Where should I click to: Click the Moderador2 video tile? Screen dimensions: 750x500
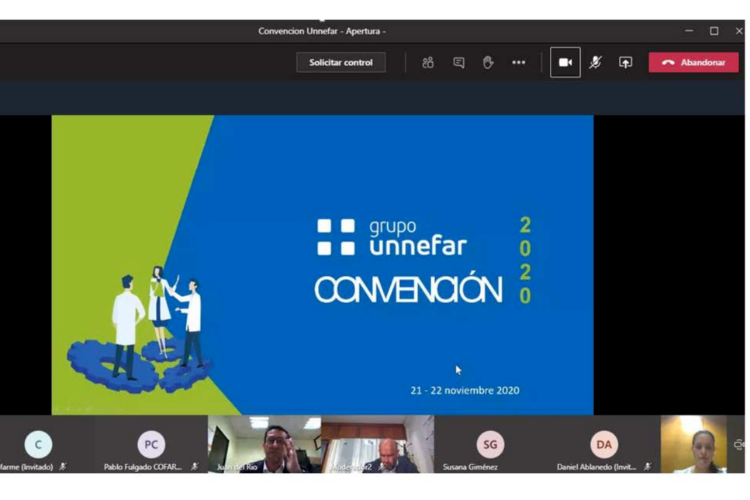(377, 444)
